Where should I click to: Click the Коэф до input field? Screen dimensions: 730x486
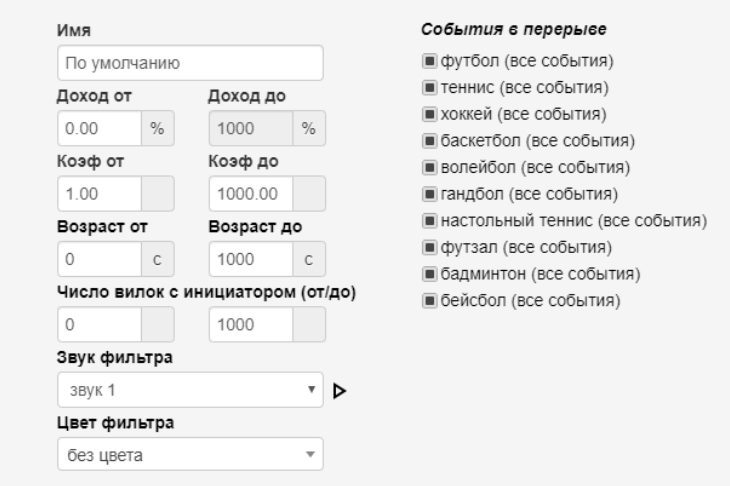click(x=251, y=193)
